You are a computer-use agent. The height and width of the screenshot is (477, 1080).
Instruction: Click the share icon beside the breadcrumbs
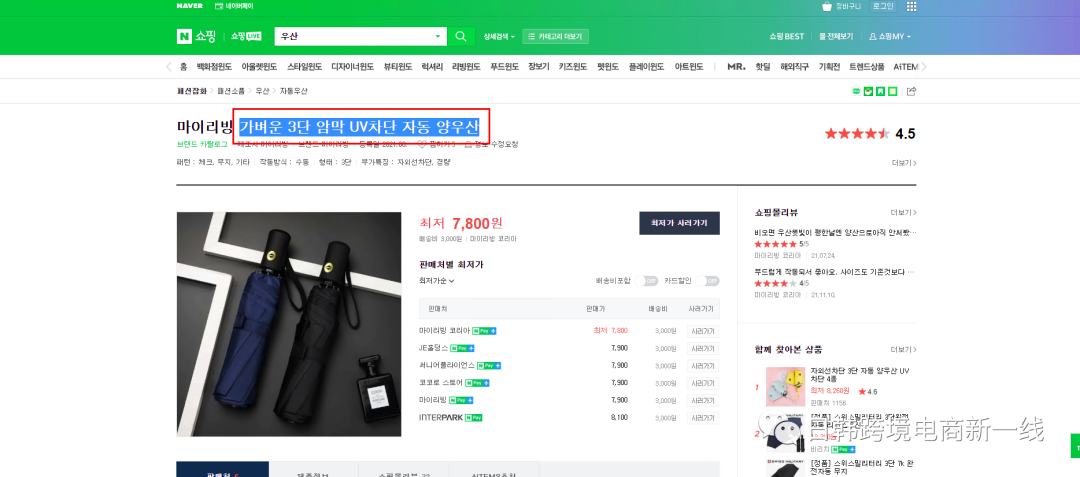coord(911,91)
